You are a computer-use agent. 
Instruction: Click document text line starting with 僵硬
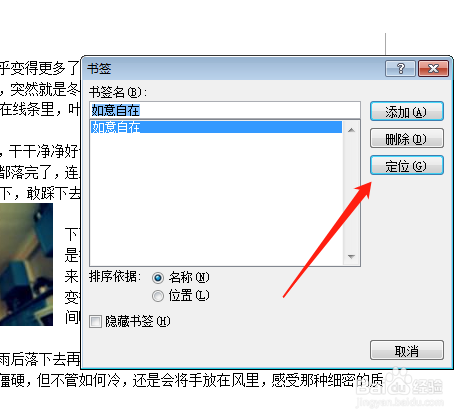(x=192, y=380)
